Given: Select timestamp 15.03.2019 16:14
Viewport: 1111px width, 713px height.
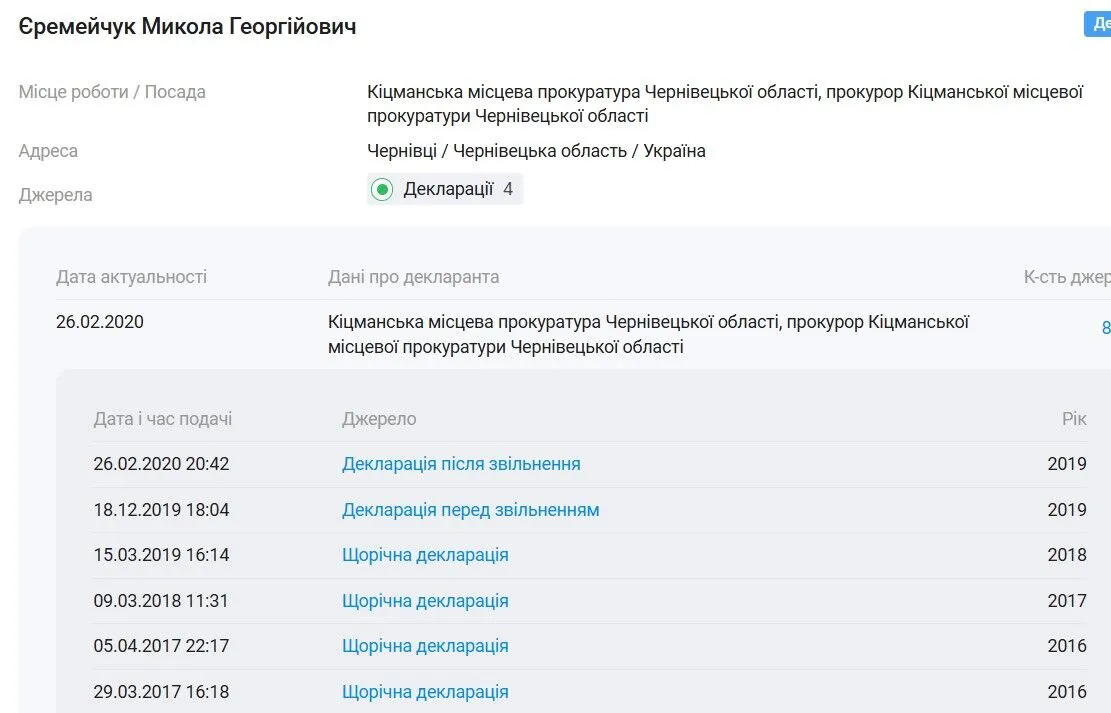Looking at the screenshot, I should (x=162, y=555).
